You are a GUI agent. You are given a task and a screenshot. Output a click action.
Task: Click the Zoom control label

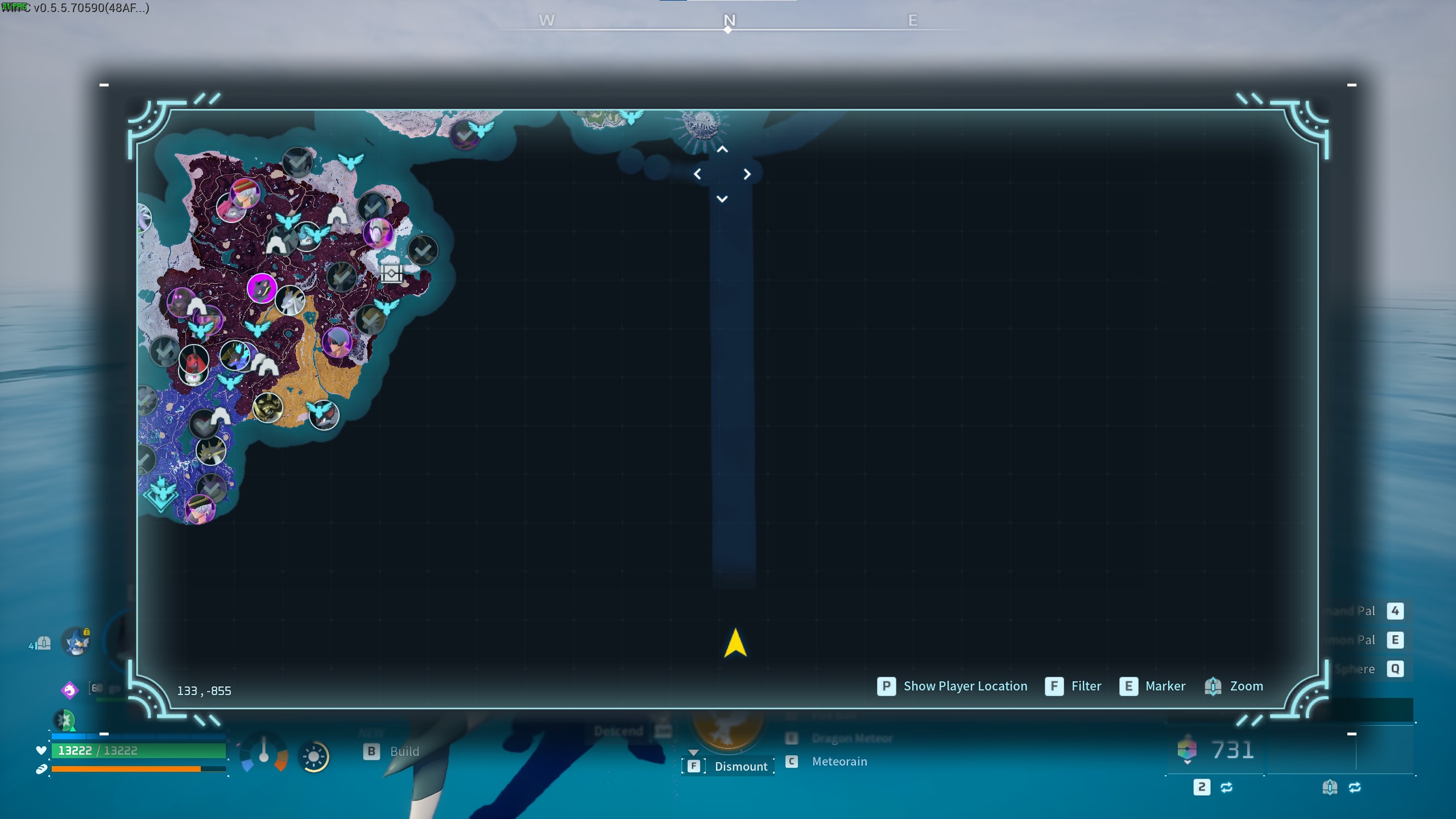[x=1246, y=686]
